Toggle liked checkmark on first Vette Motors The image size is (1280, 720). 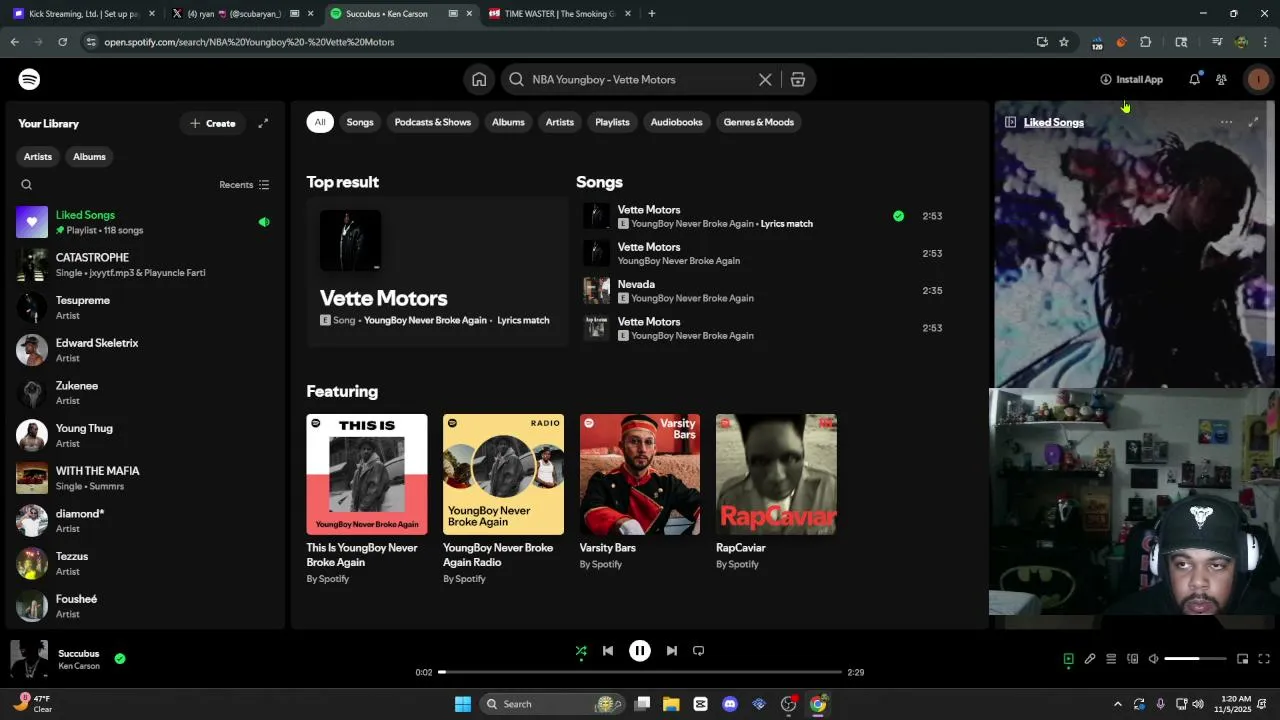click(x=898, y=216)
